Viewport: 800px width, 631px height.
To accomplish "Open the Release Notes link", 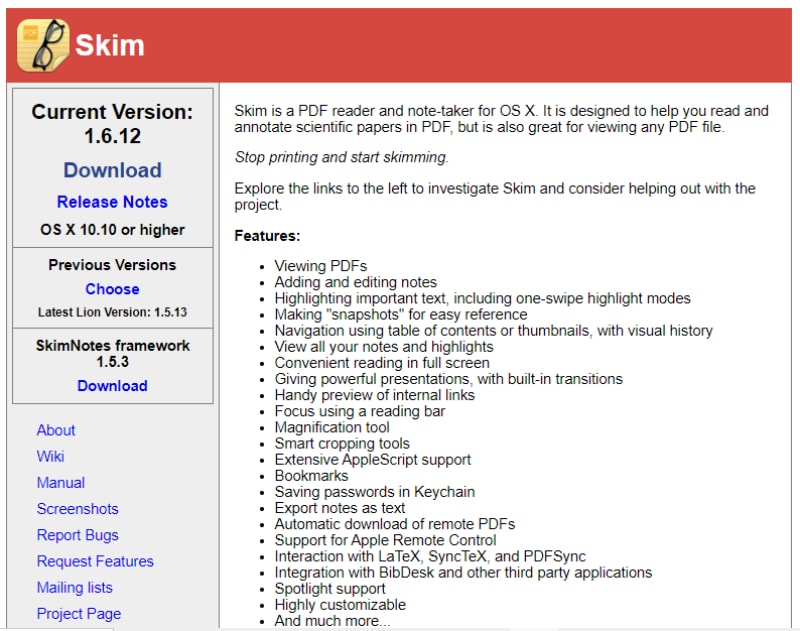I will point(112,202).
